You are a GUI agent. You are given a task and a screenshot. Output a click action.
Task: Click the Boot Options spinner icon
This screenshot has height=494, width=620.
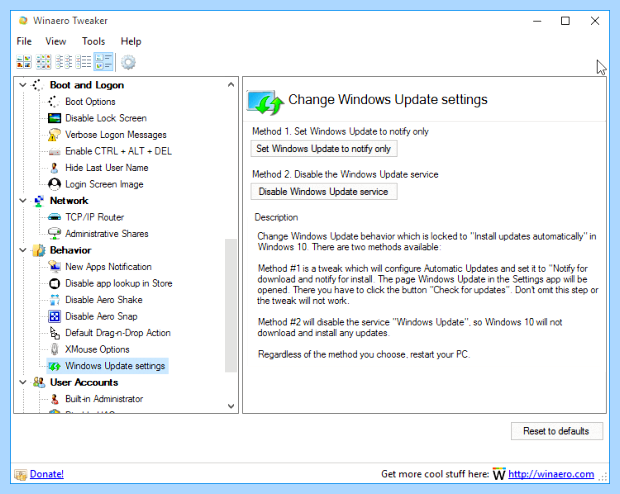[x=54, y=102]
